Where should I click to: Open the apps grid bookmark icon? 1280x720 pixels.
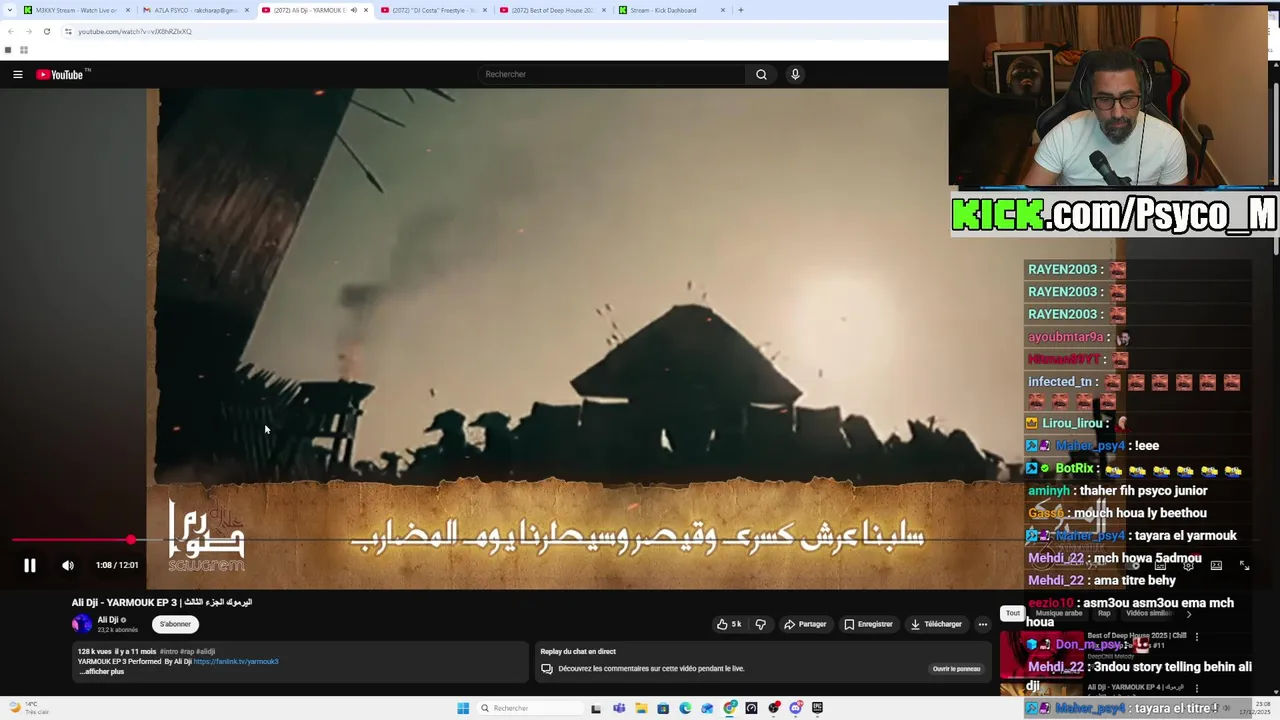(23, 50)
